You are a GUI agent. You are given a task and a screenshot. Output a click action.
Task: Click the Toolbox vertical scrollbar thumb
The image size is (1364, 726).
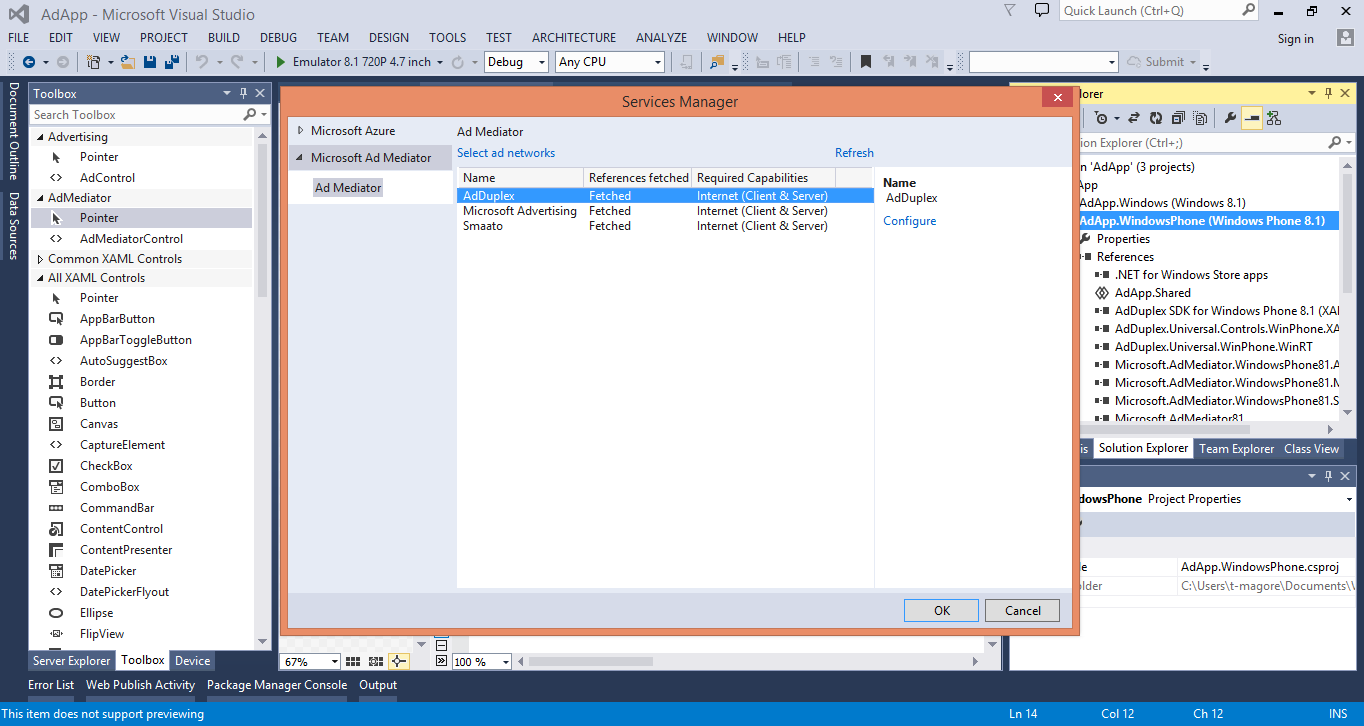[x=262, y=220]
